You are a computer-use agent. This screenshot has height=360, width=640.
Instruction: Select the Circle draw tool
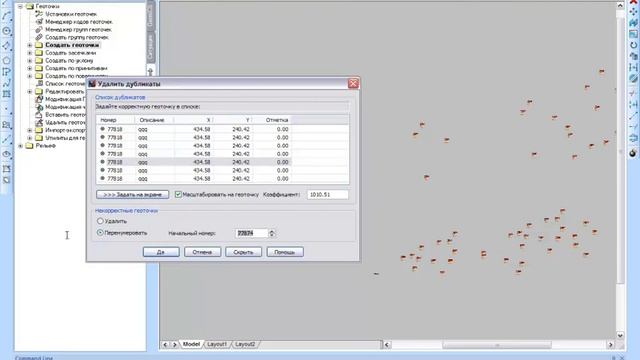click(x=6, y=31)
